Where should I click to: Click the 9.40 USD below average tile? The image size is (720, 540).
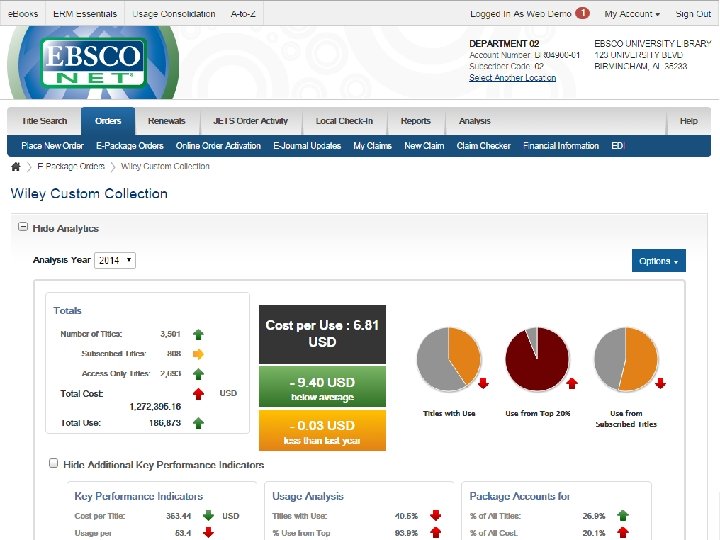pyautogui.click(x=322, y=387)
